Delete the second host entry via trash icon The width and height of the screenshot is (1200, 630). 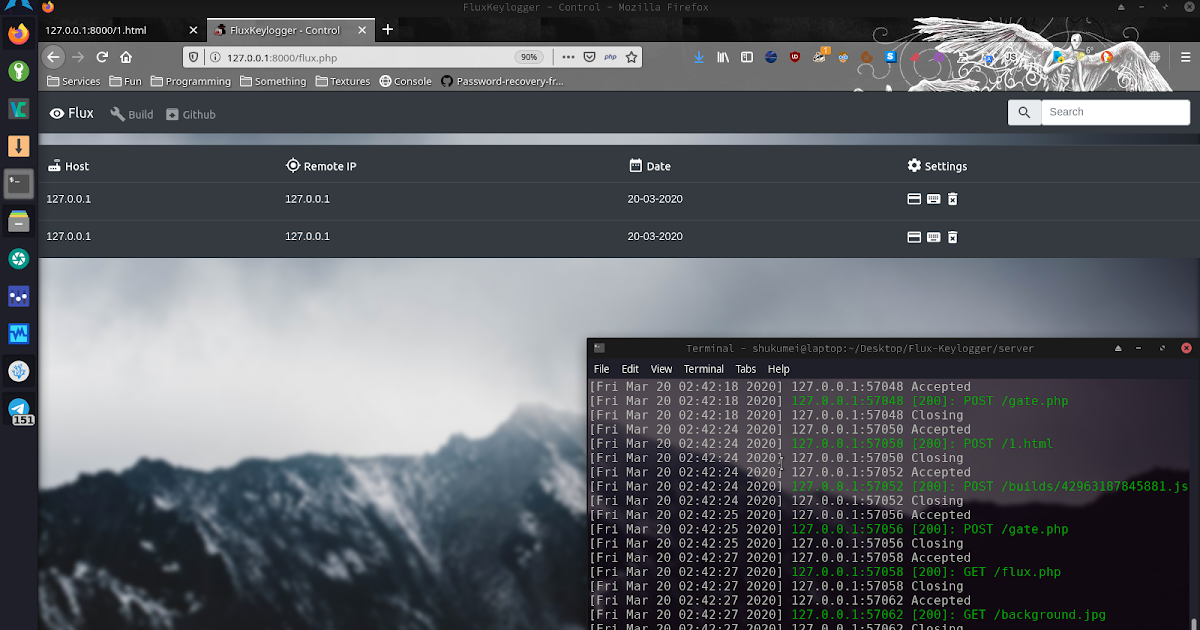[x=952, y=237]
